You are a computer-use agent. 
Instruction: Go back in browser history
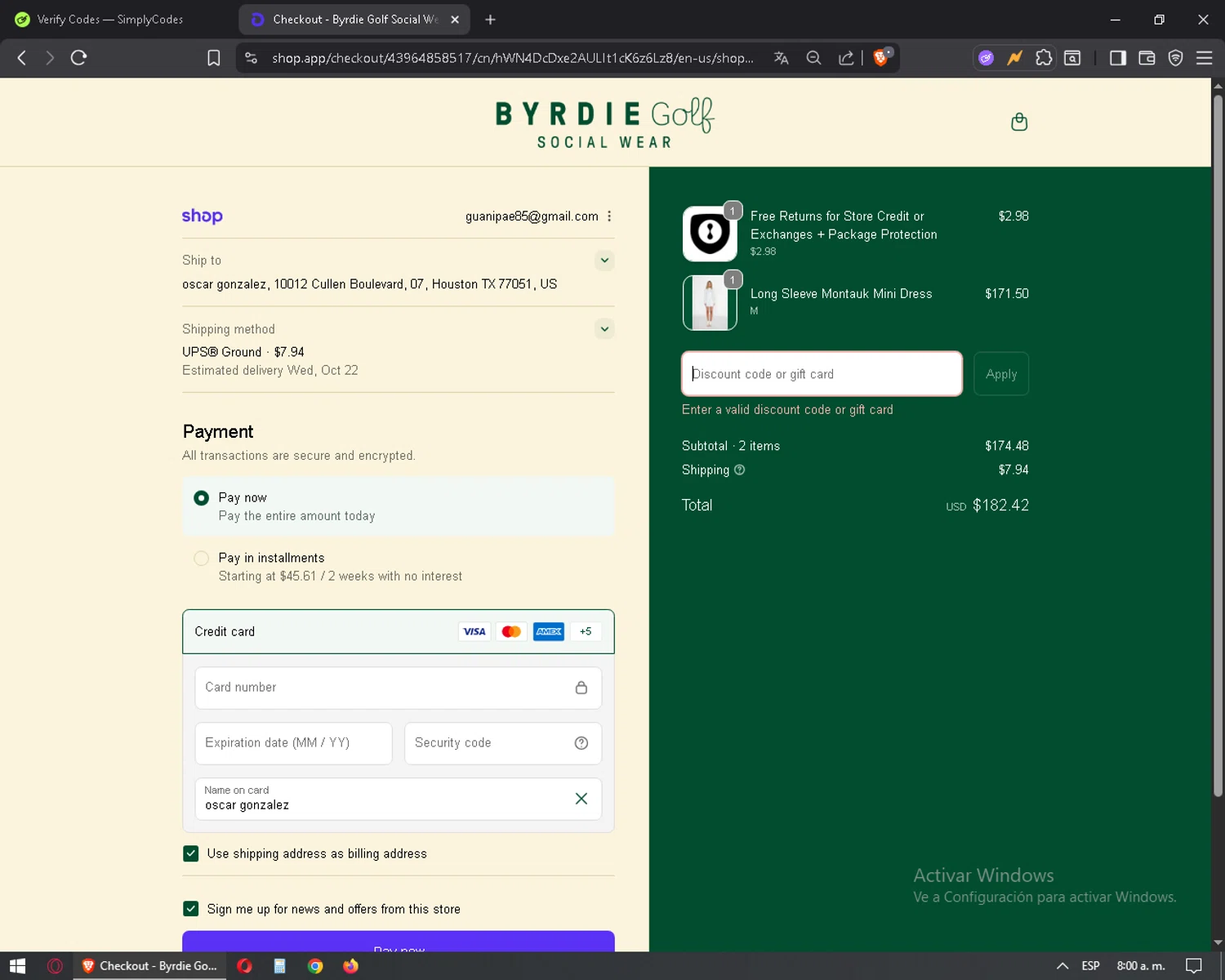coord(22,58)
